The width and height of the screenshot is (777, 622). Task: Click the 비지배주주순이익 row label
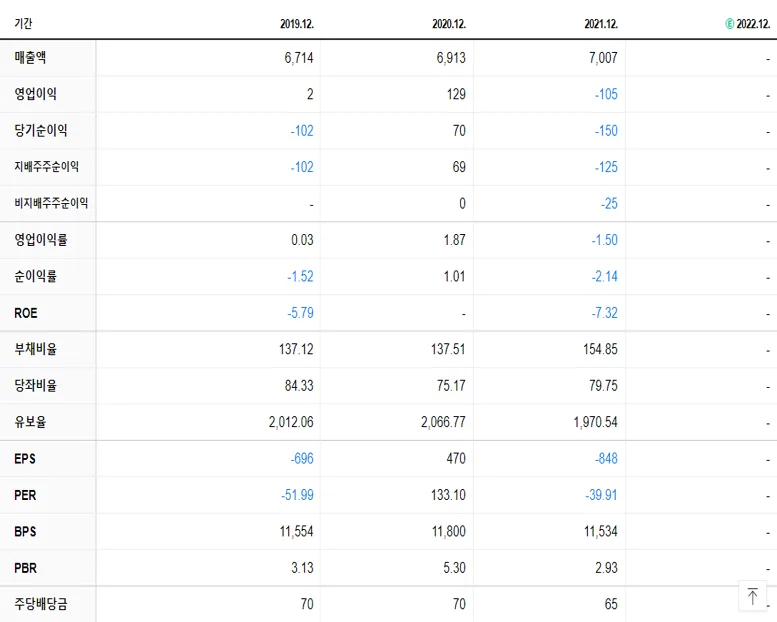pyautogui.click(x=51, y=203)
